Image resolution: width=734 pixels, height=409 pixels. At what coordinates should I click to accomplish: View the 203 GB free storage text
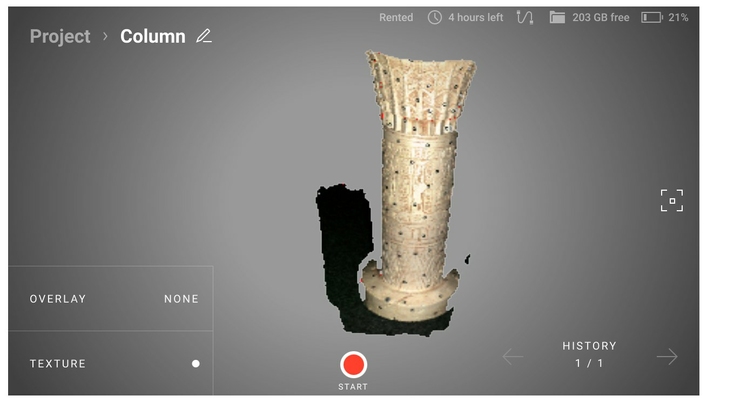pos(601,18)
